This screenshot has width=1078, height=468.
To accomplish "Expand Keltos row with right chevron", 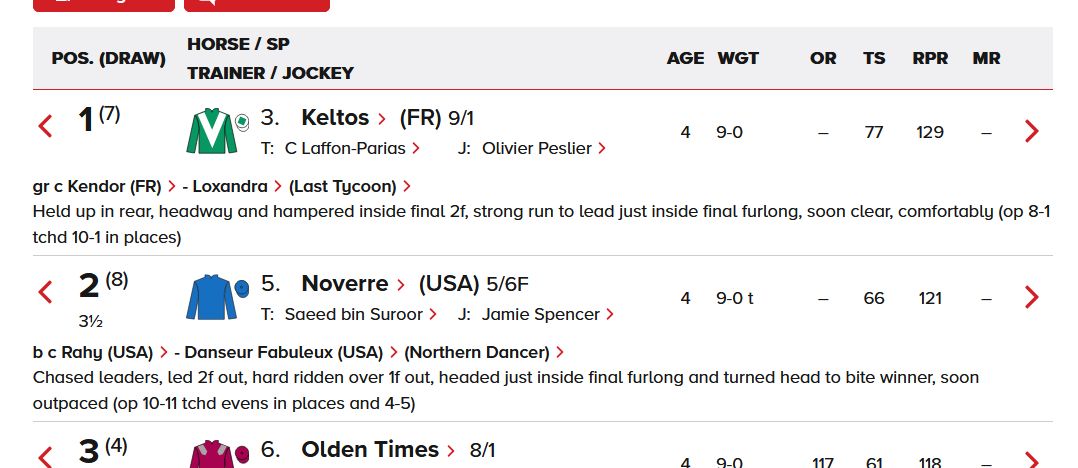I will coord(1032,131).
